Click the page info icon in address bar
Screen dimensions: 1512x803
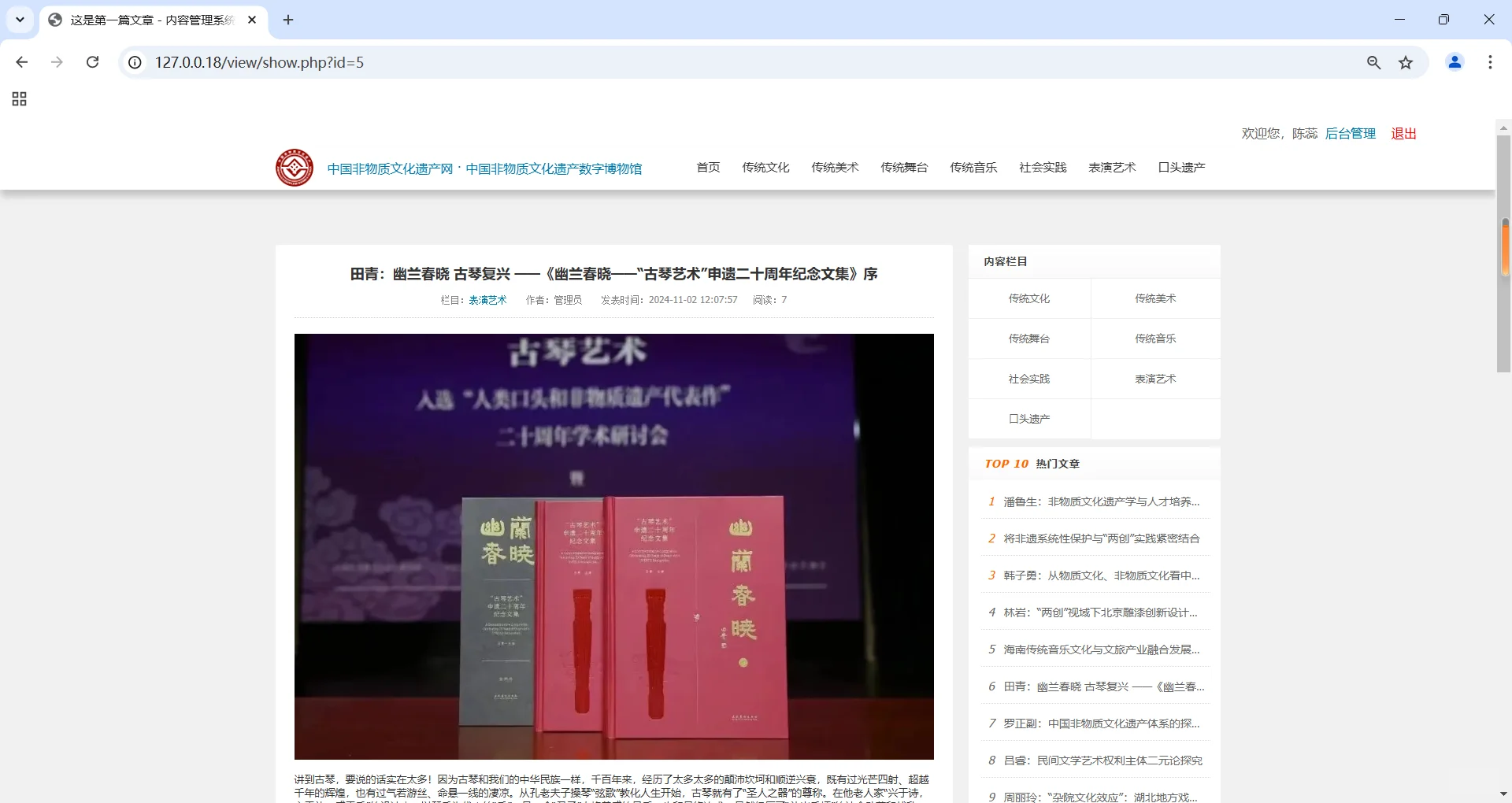pos(134,62)
